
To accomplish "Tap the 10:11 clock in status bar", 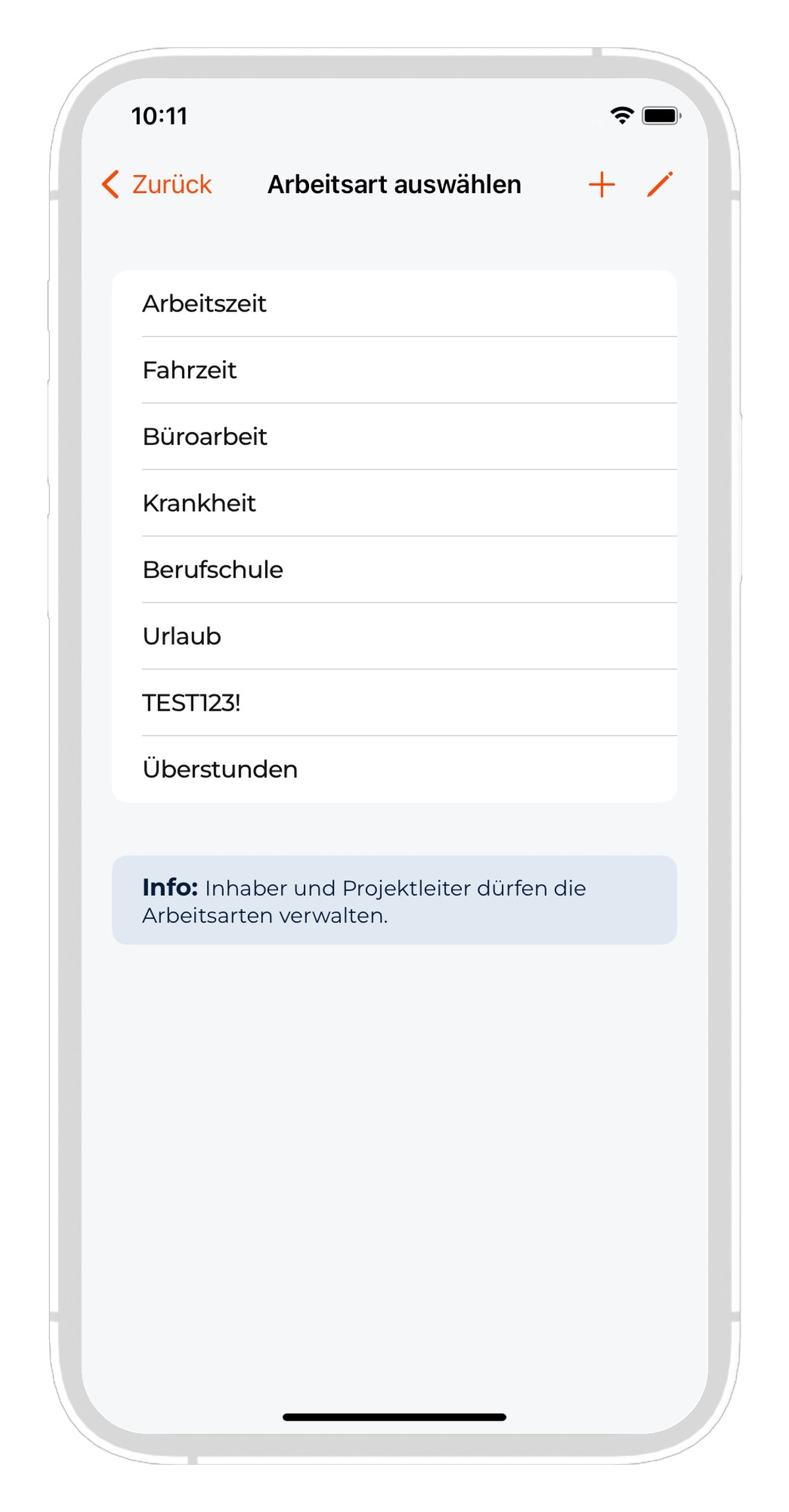I will click(160, 116).
